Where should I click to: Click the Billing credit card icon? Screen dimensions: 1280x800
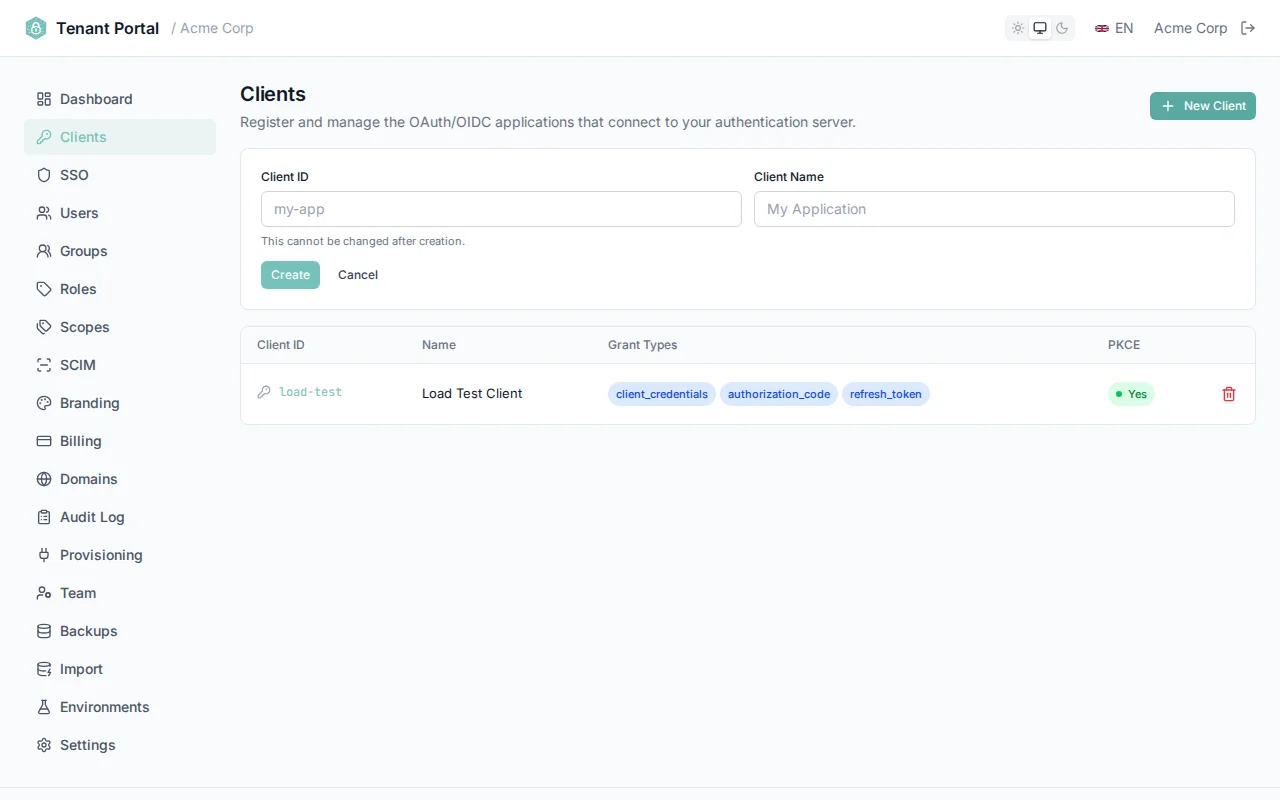pos(44,441)
